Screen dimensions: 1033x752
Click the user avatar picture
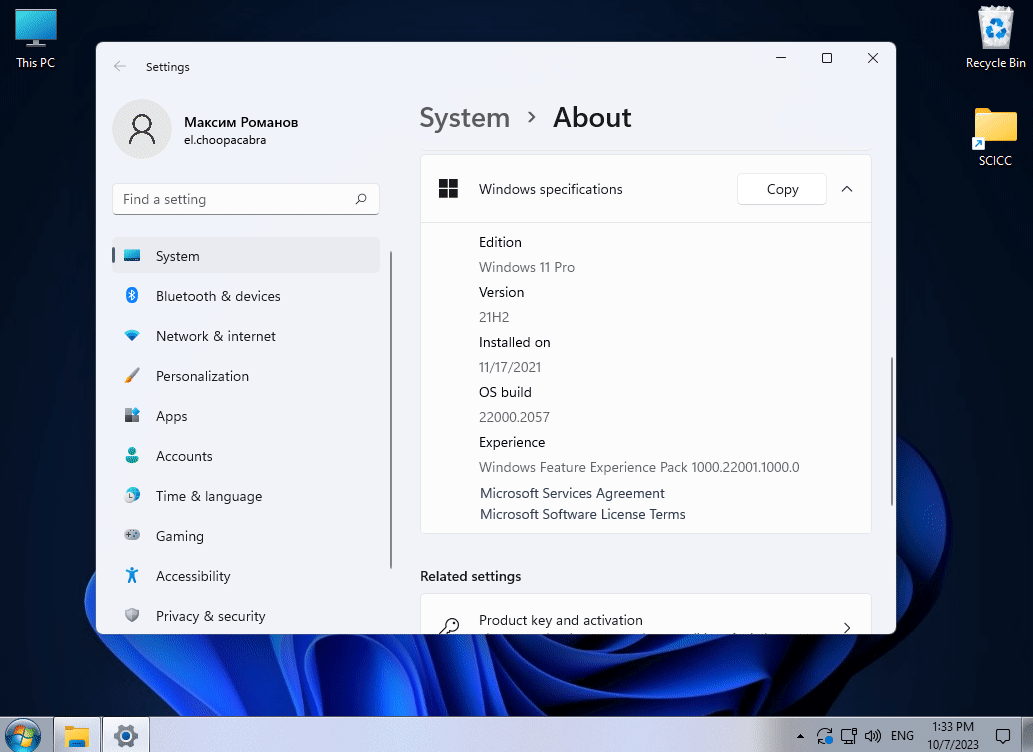pyautogui.click(x=142, y=129)
